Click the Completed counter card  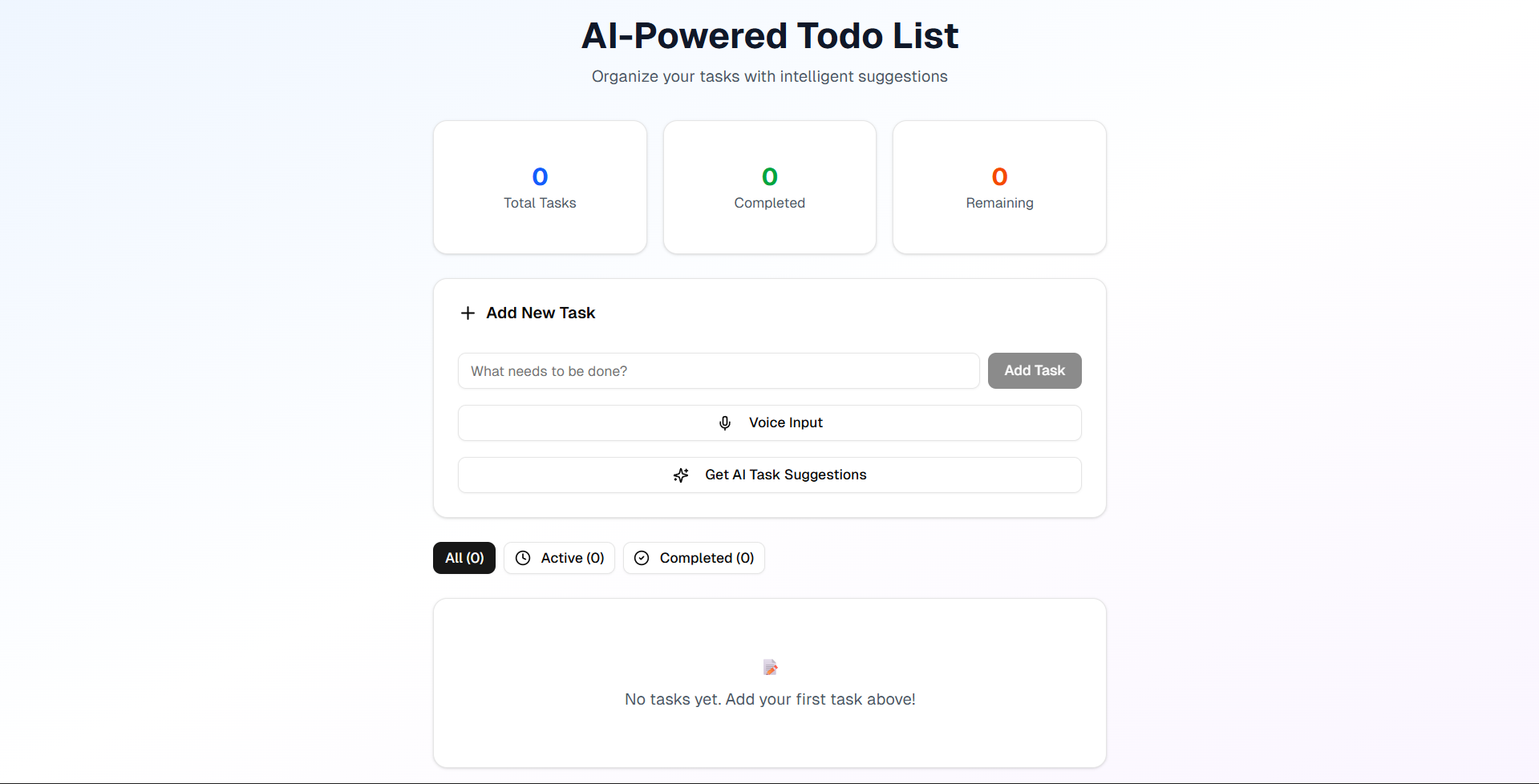click(x=769, y=187)
